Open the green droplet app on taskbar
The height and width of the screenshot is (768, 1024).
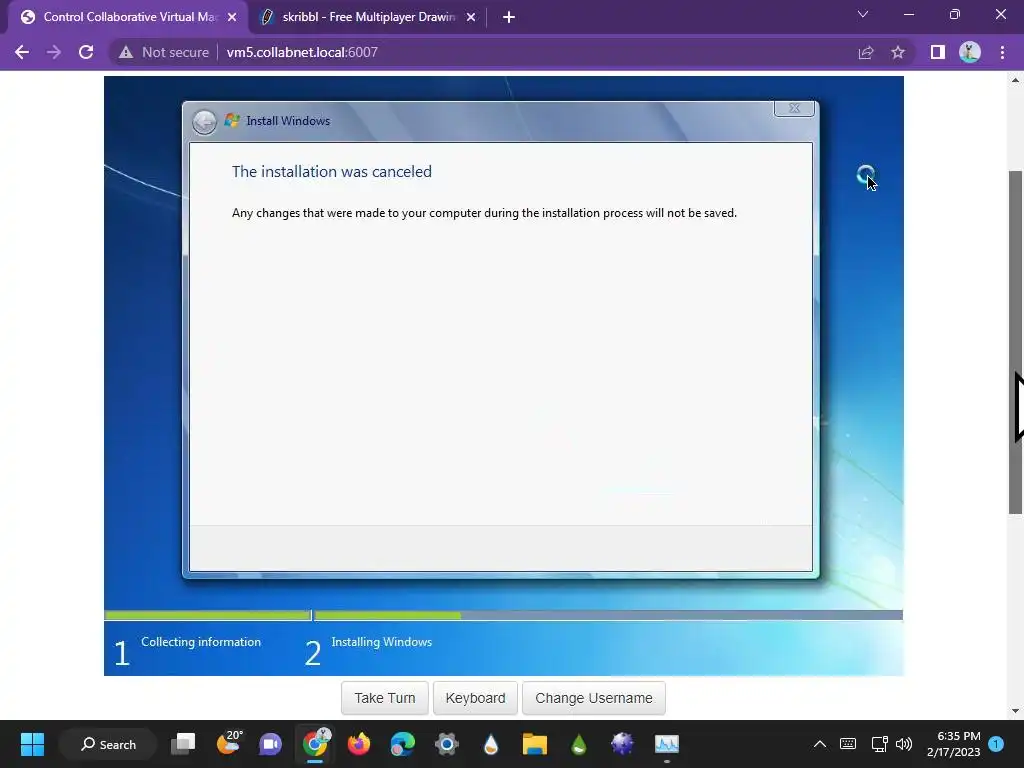(579, 744)
